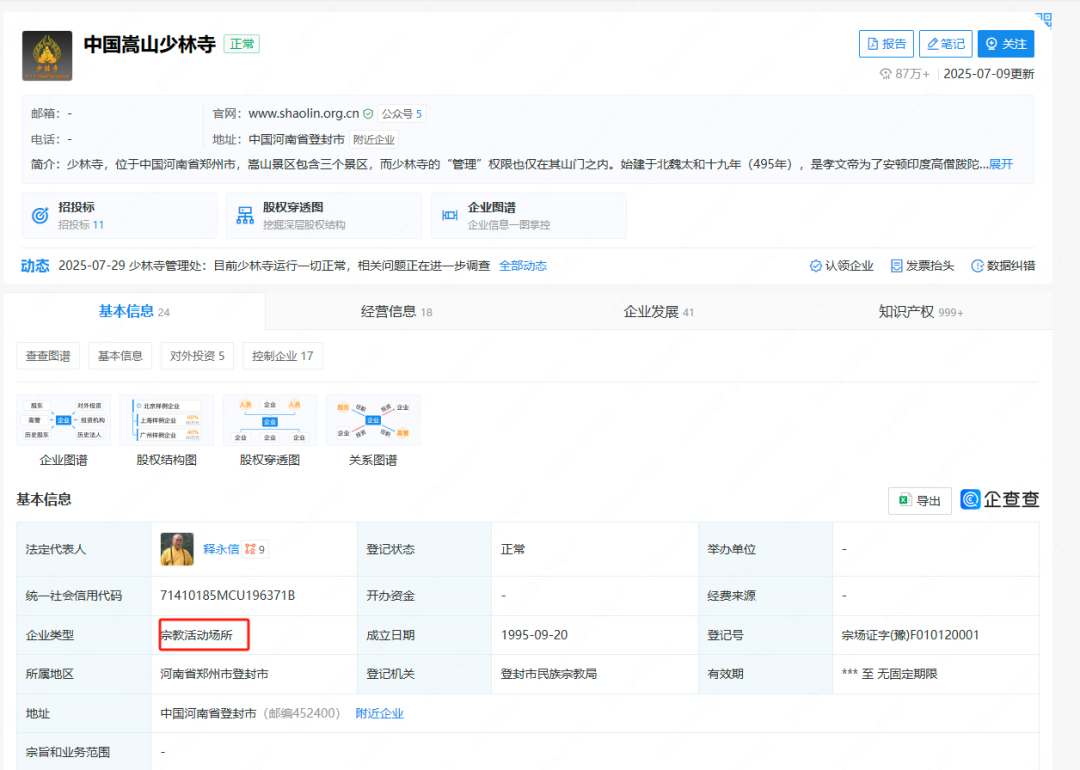Open 全部动态 link
The width and height of the screenshot is (1080, 770).
pyautogui.click(x=523, y=266)
